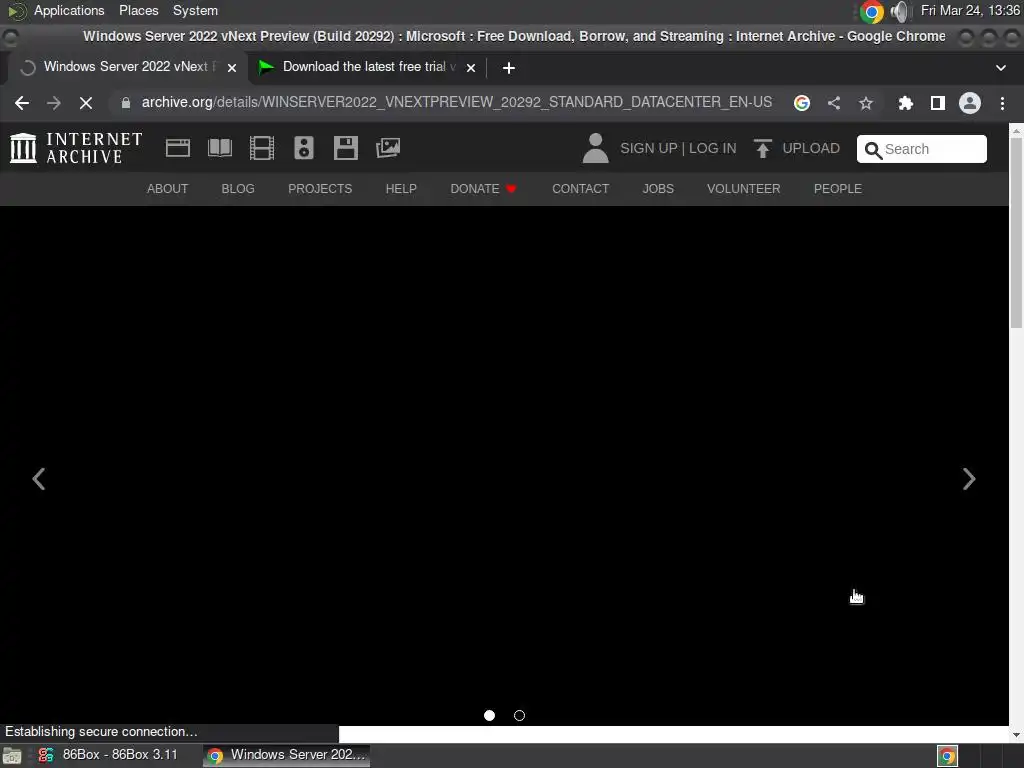Show previous carousel image with left chevron
This screenshot has width=1024, height=768.
[x=39, y=479]
